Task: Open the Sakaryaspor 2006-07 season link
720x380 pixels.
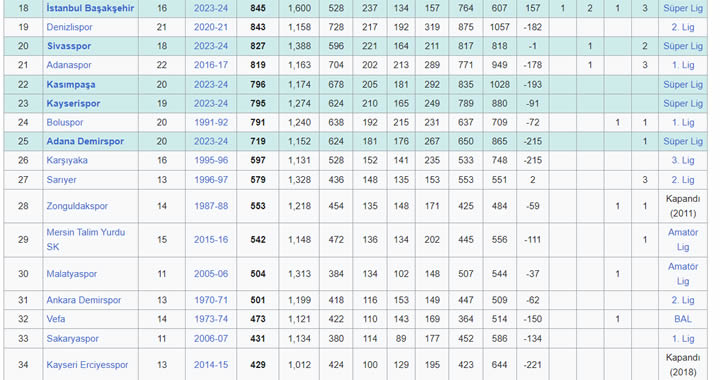Action: [x=211, y=339]
